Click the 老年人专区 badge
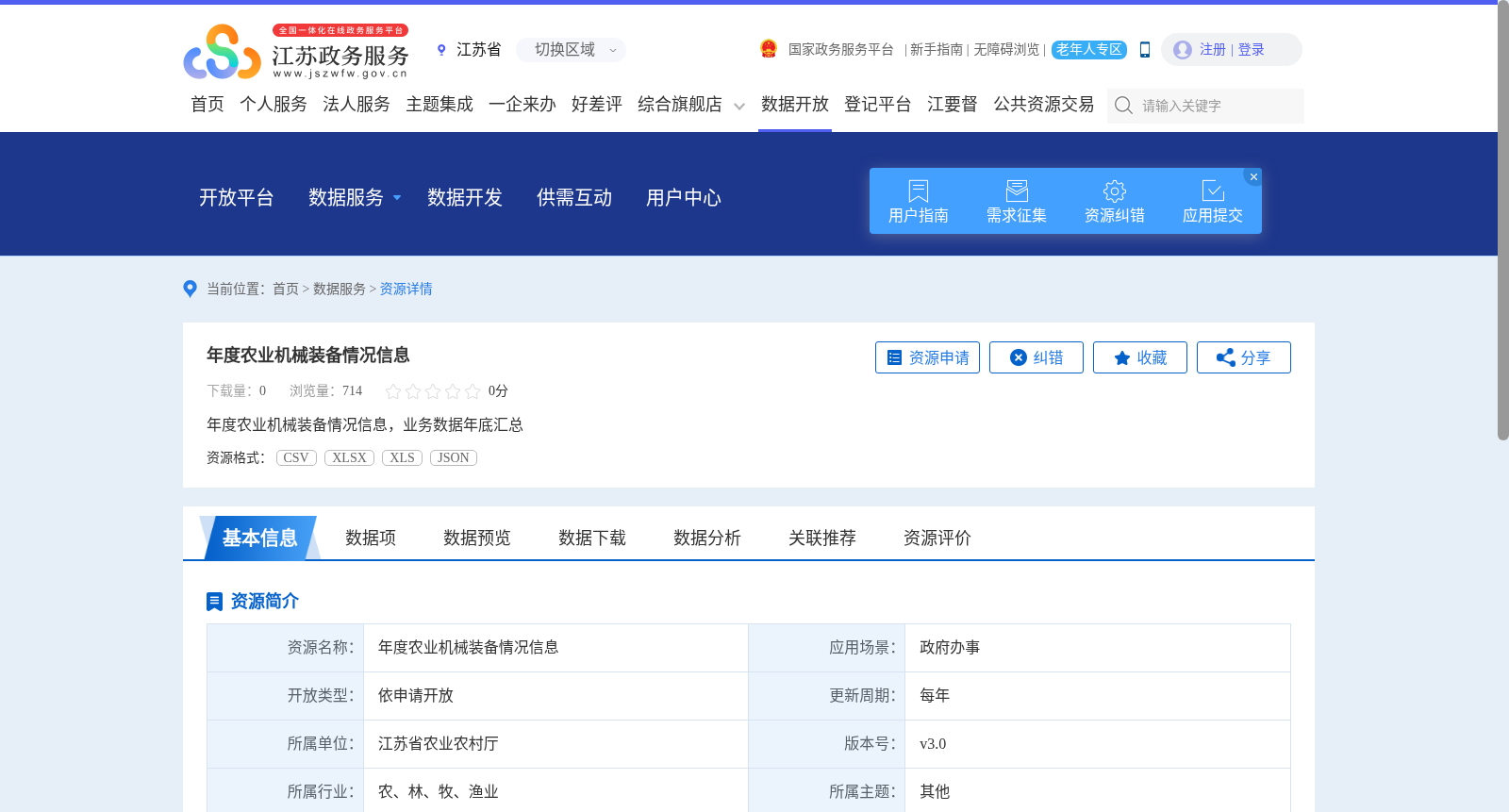 [x=1089, y=50]
